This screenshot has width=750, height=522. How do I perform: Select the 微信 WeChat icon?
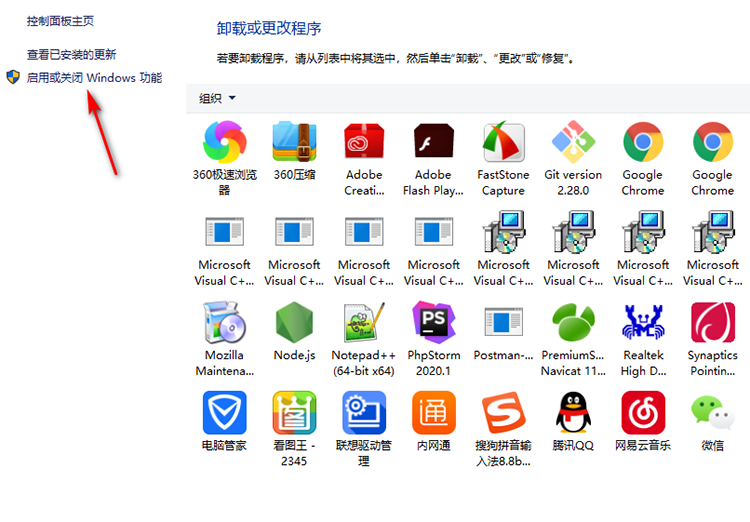[x=713, y=412]
